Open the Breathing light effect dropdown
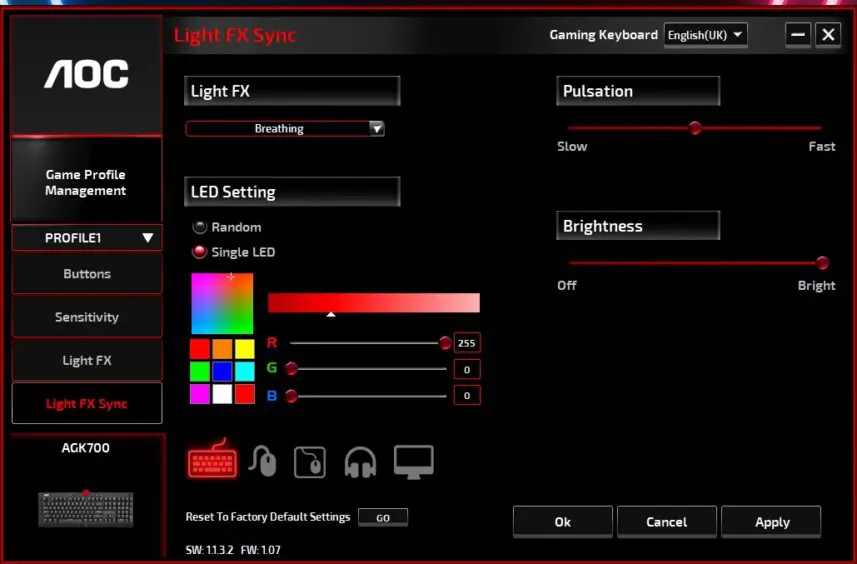The image size is (857, 564). tap(285, 129)
